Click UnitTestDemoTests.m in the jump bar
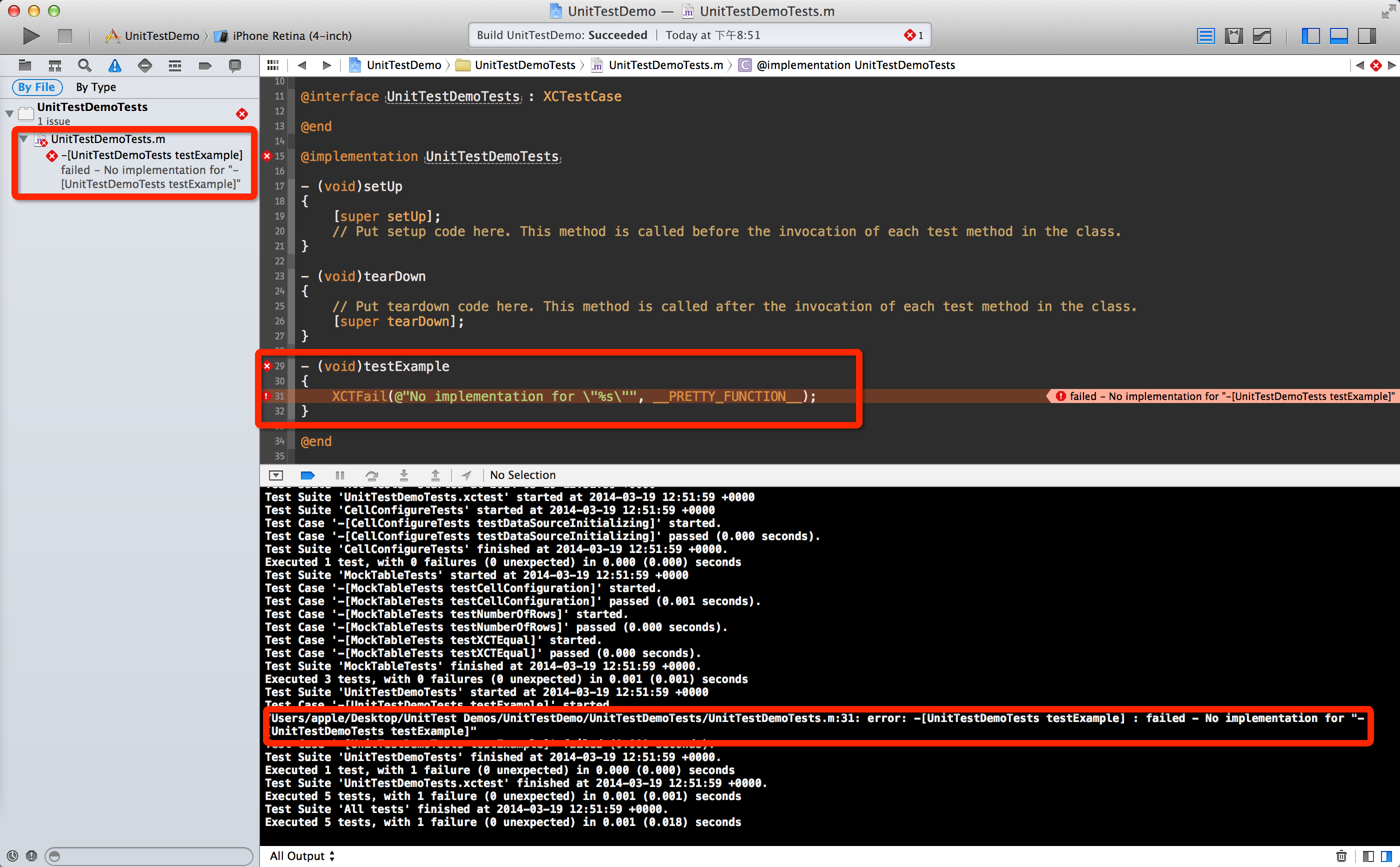This screenshot has height=867, width=1400. click(x=657, y=65)
